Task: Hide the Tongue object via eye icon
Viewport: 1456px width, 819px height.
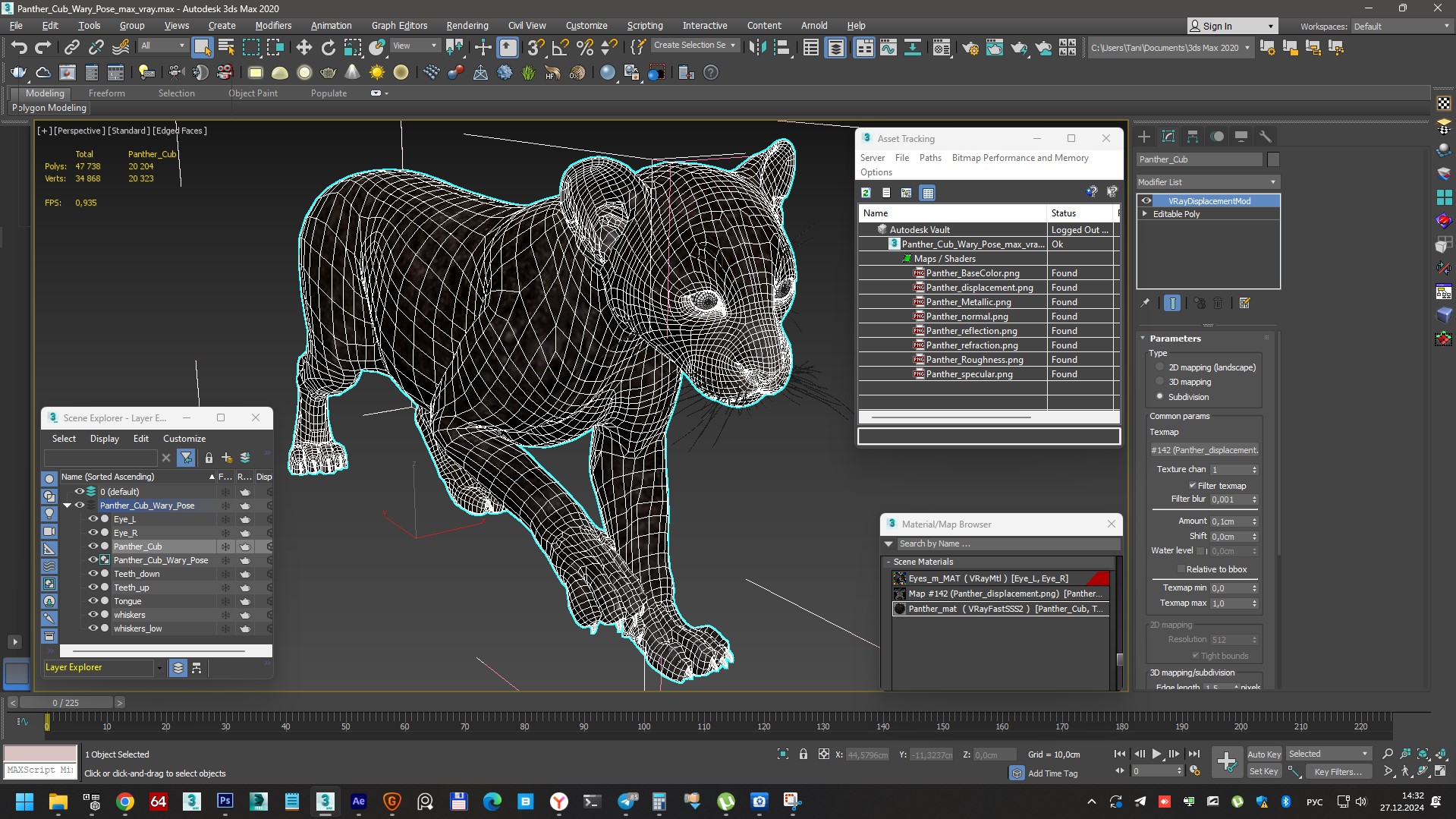Action: pyautogui.click(x=93, y=601)
